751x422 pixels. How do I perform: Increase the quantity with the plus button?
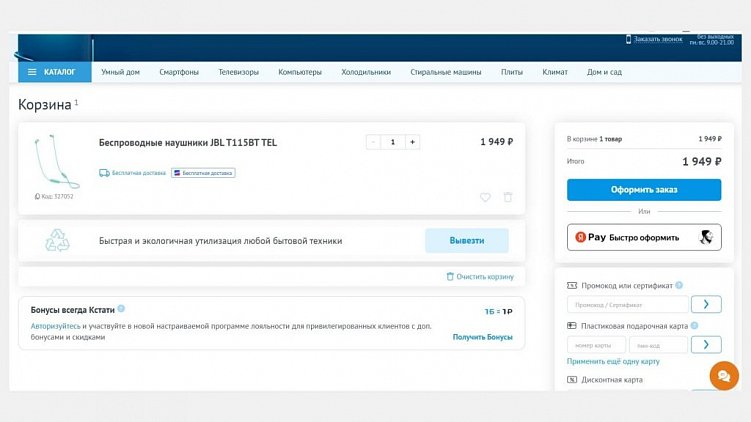coord(412,142)
